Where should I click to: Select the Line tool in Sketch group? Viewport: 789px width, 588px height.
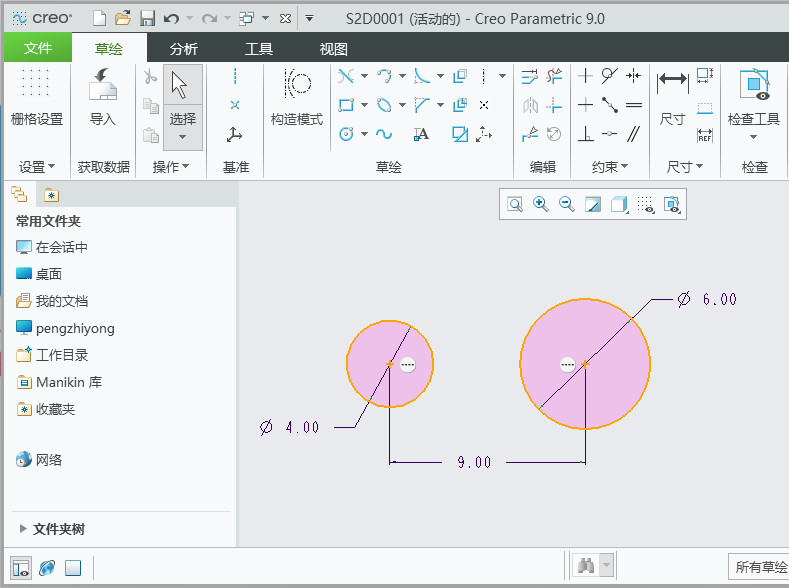coord(346,76)
